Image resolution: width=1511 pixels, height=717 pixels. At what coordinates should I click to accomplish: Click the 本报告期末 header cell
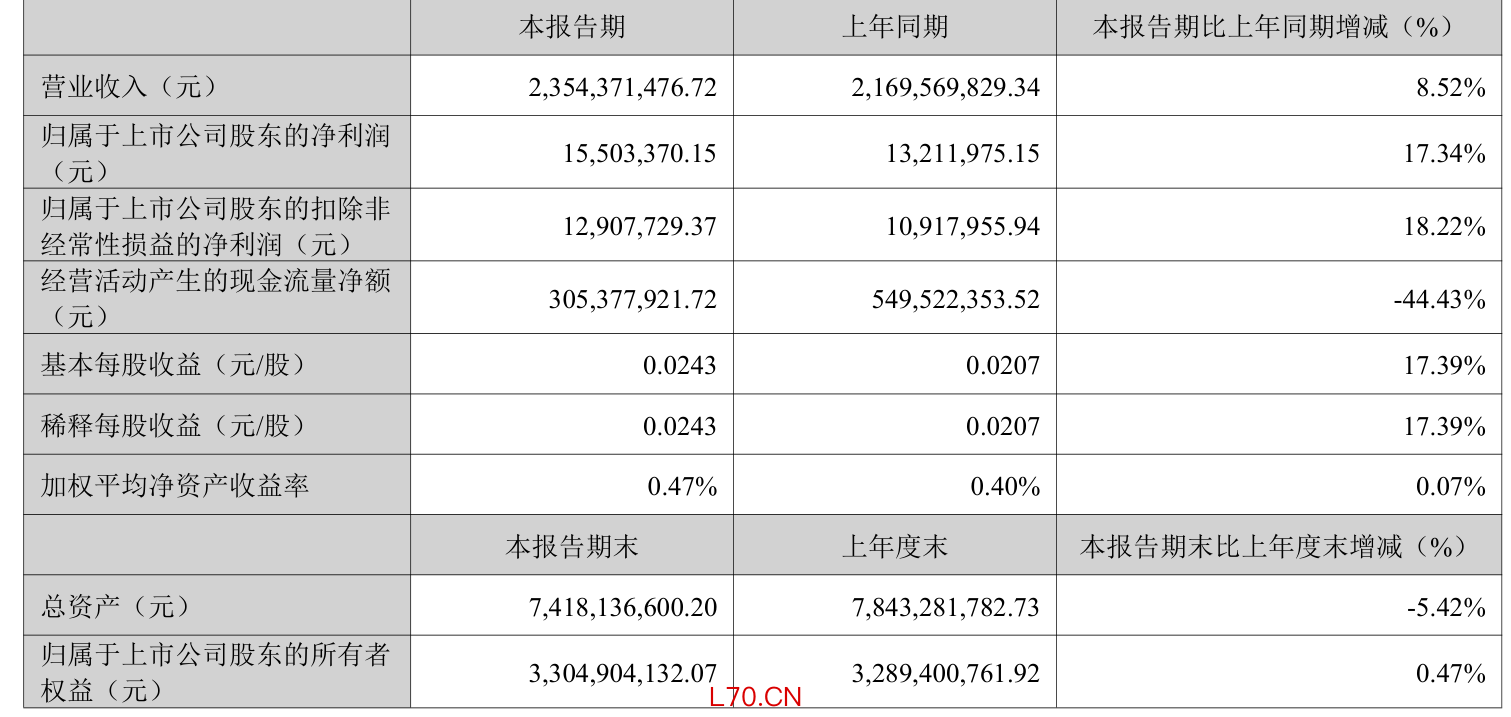(x=572, y=546)
